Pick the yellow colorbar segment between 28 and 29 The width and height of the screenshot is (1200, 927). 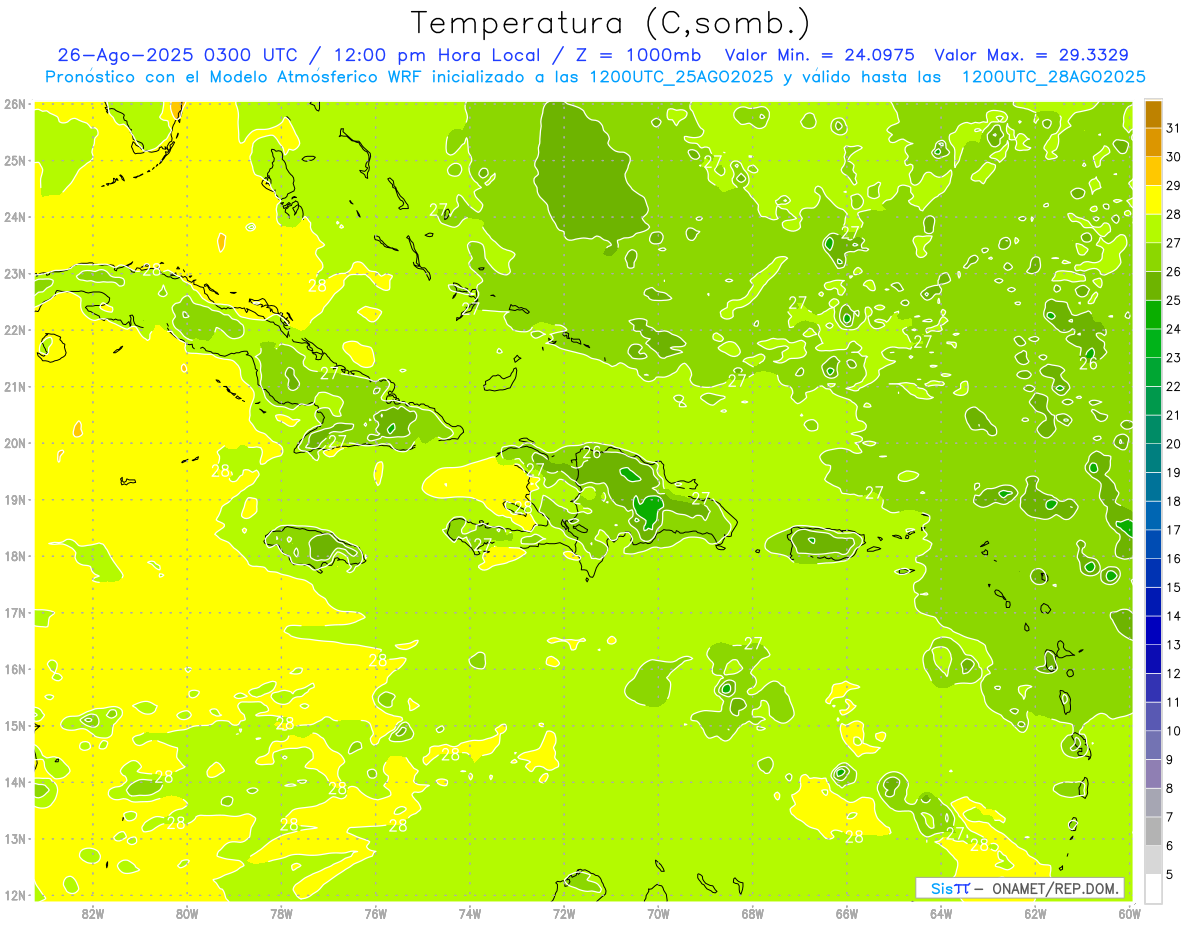pos(1153,200)
